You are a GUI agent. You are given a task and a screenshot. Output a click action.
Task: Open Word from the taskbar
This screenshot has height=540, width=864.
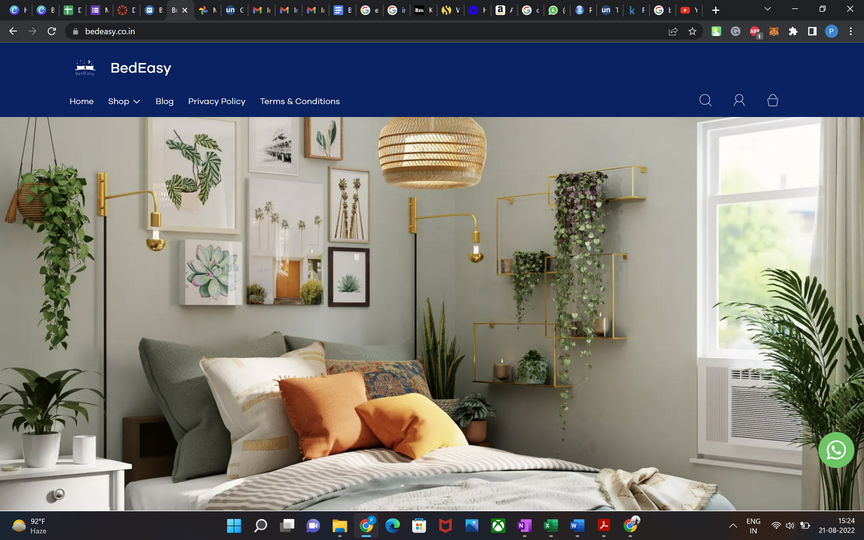click(x=577, y=526)
